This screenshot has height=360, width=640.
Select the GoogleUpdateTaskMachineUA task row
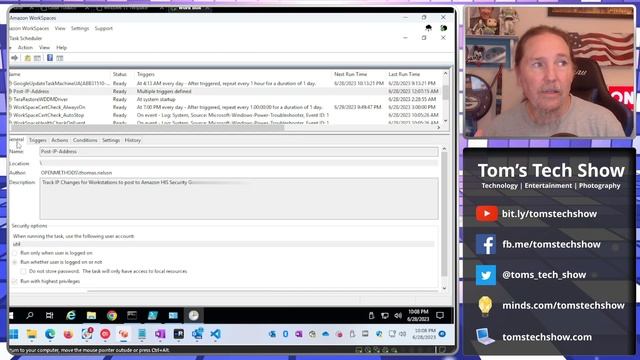click(224, 83)
